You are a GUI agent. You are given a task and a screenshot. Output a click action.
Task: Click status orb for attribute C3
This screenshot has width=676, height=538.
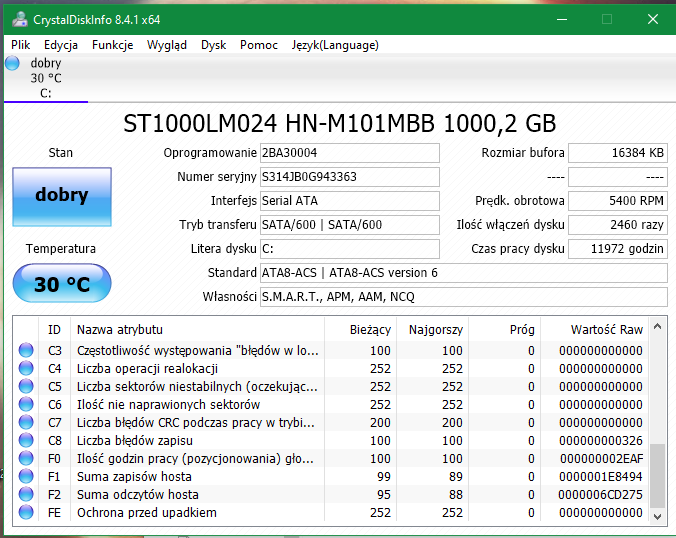(x=26, y=350)
